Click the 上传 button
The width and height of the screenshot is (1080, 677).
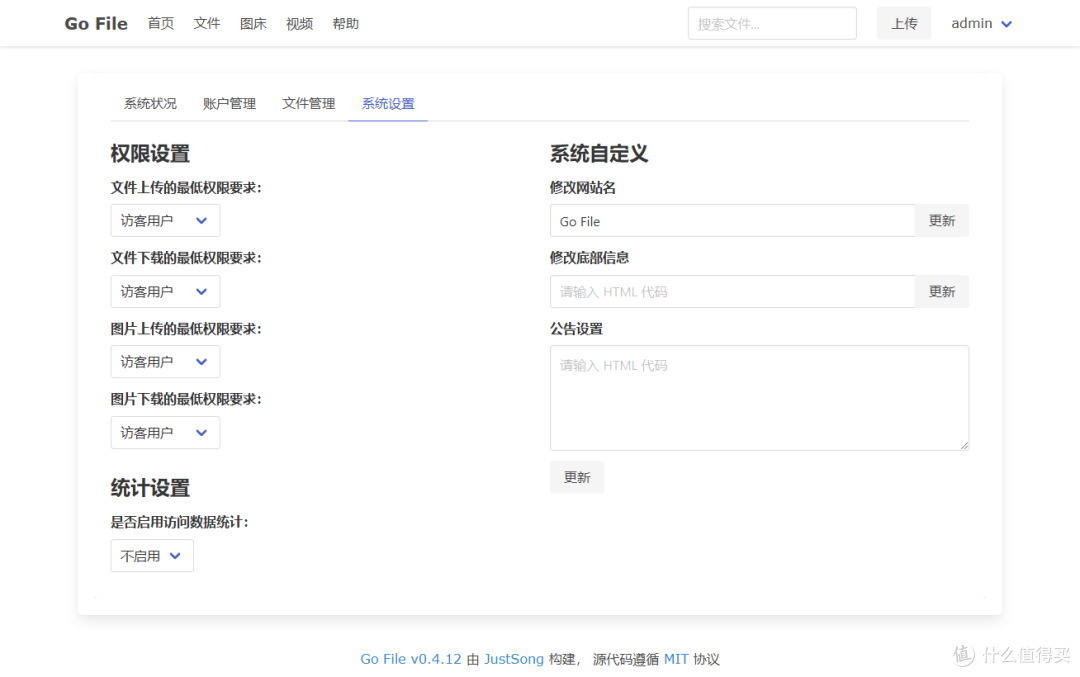click(903, 22)
